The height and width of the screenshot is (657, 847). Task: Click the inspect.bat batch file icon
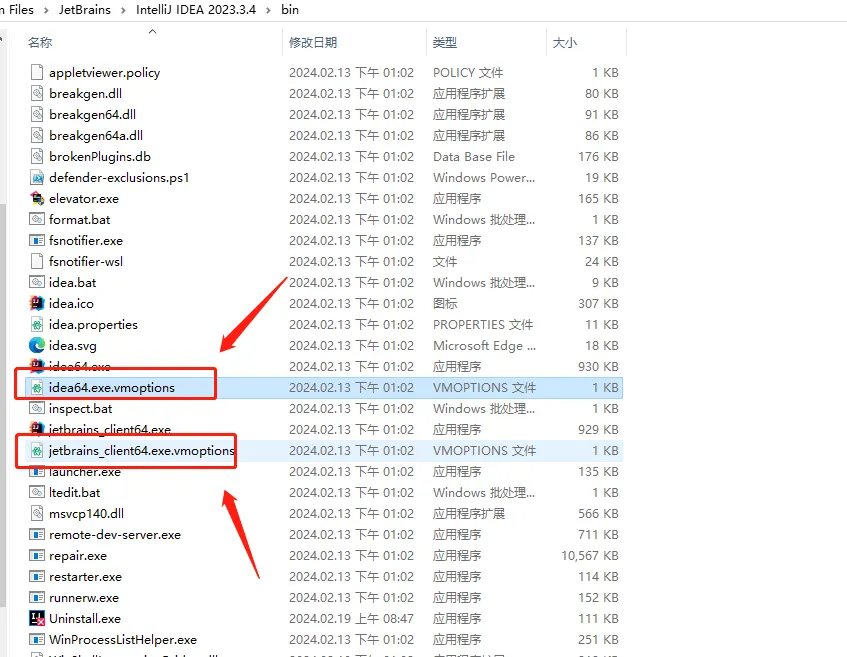point(37,408)
